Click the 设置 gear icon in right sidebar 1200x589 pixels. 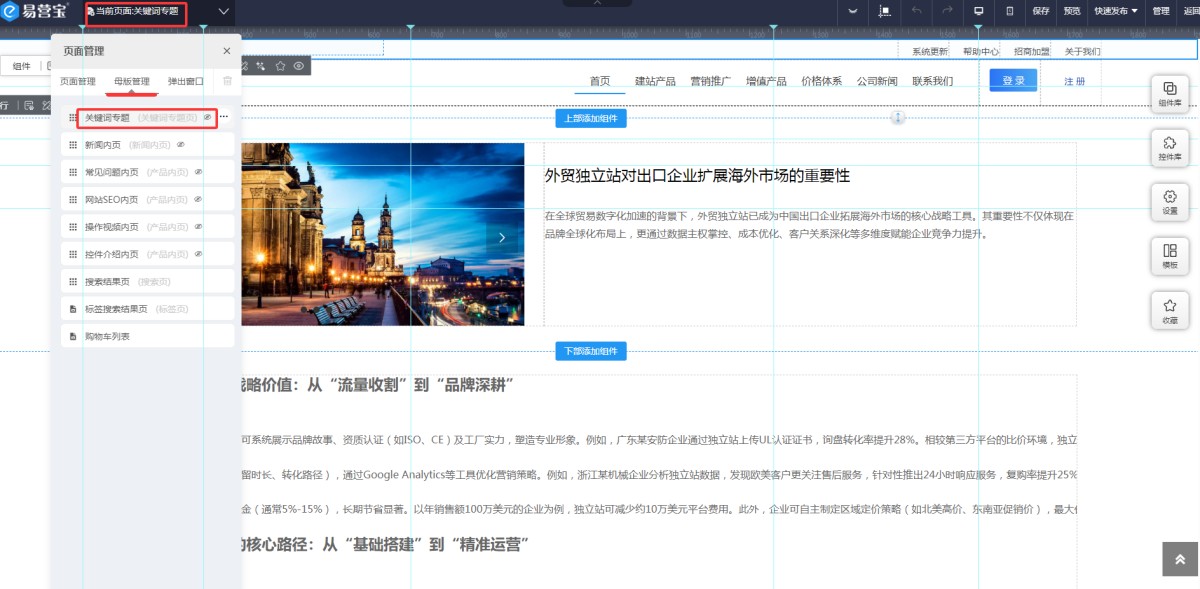click(x=1169, y=201)
